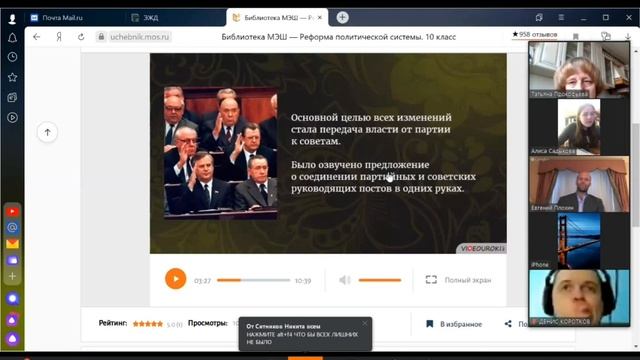640x360 pixels.
Task: Open new tab with plus button
Action: [342, 17]
